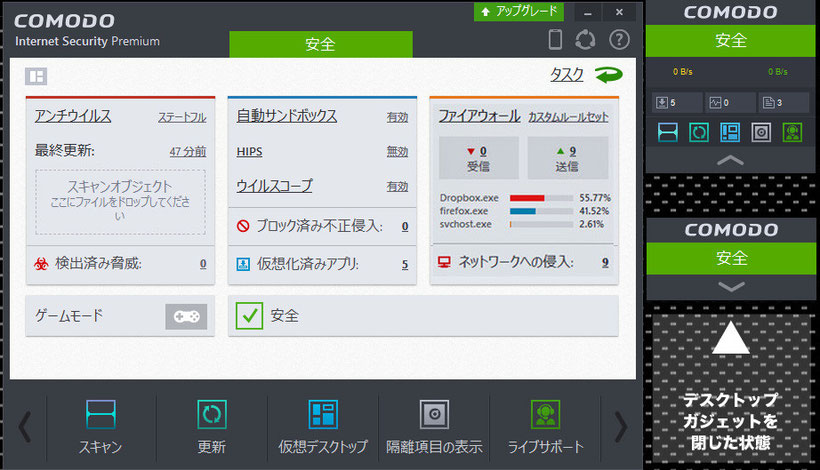Click the update icon in widget
The height and width of the screenshot is (470, 820).
pos(699,132)
